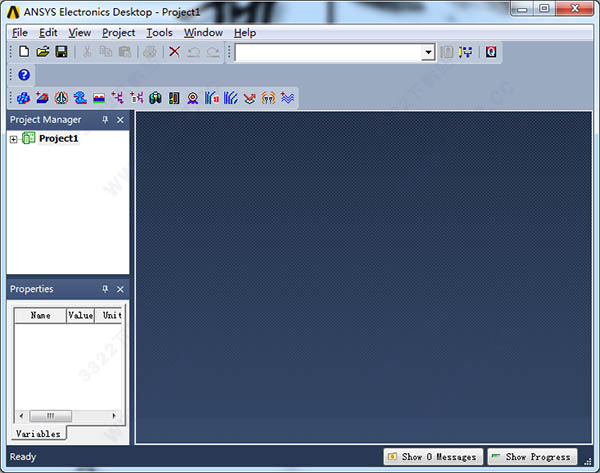This screenshot has height=473, width=600.
Task: Select Project1 in the project tree
Action: (59, 138)
